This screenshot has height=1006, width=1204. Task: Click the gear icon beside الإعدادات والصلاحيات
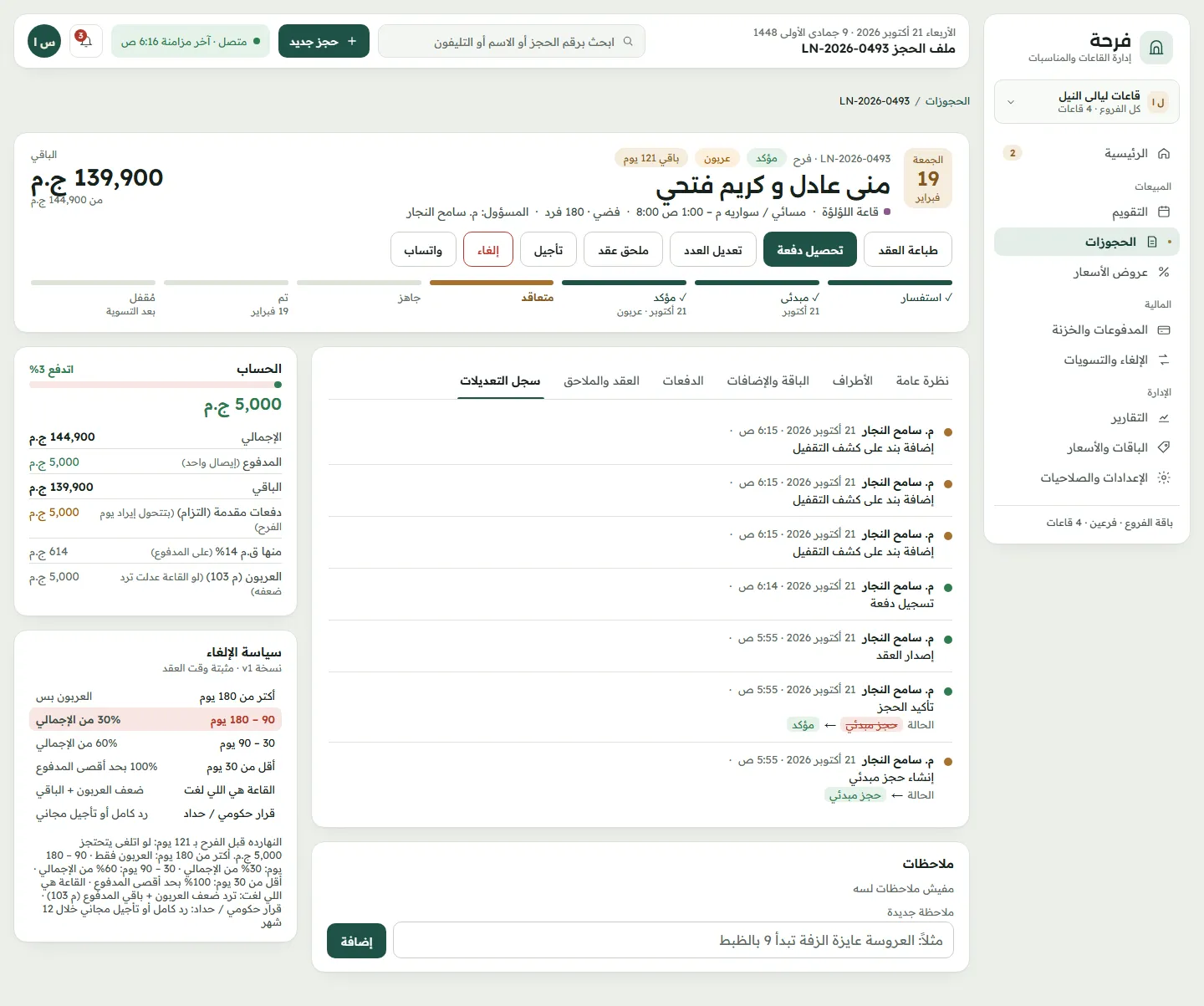pos(1164,477)
